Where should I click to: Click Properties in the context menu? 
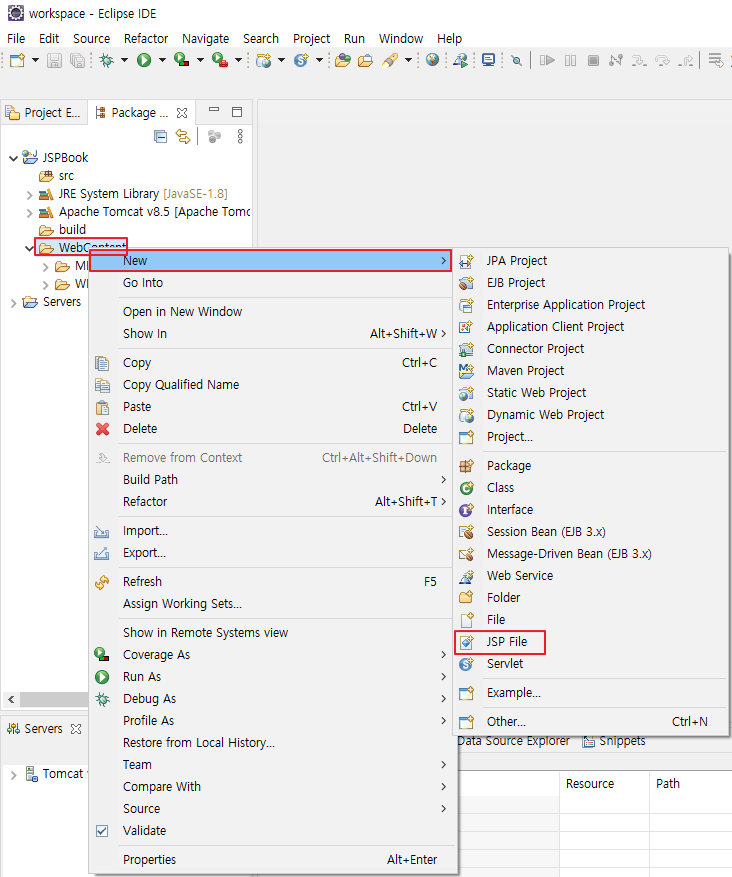pos(272,860)
